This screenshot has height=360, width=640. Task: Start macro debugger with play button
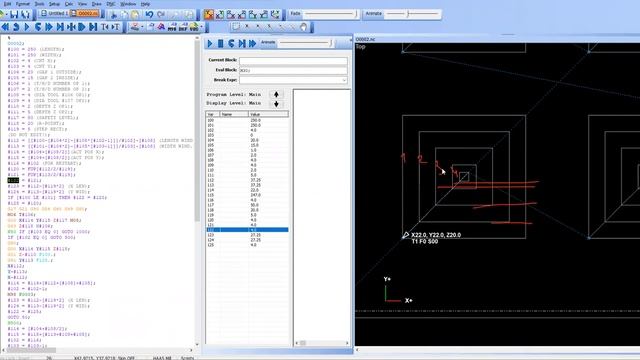[x=210, y=43]
